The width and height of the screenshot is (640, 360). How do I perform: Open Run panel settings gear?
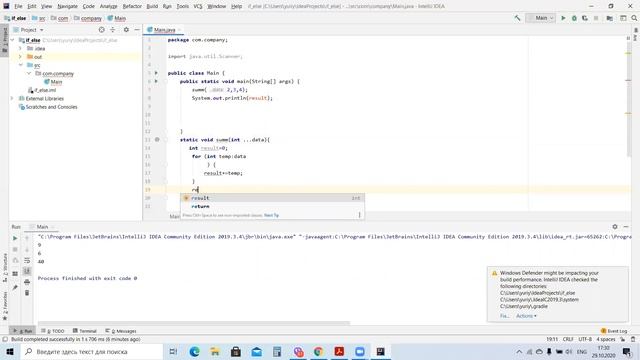coord(615,227)
